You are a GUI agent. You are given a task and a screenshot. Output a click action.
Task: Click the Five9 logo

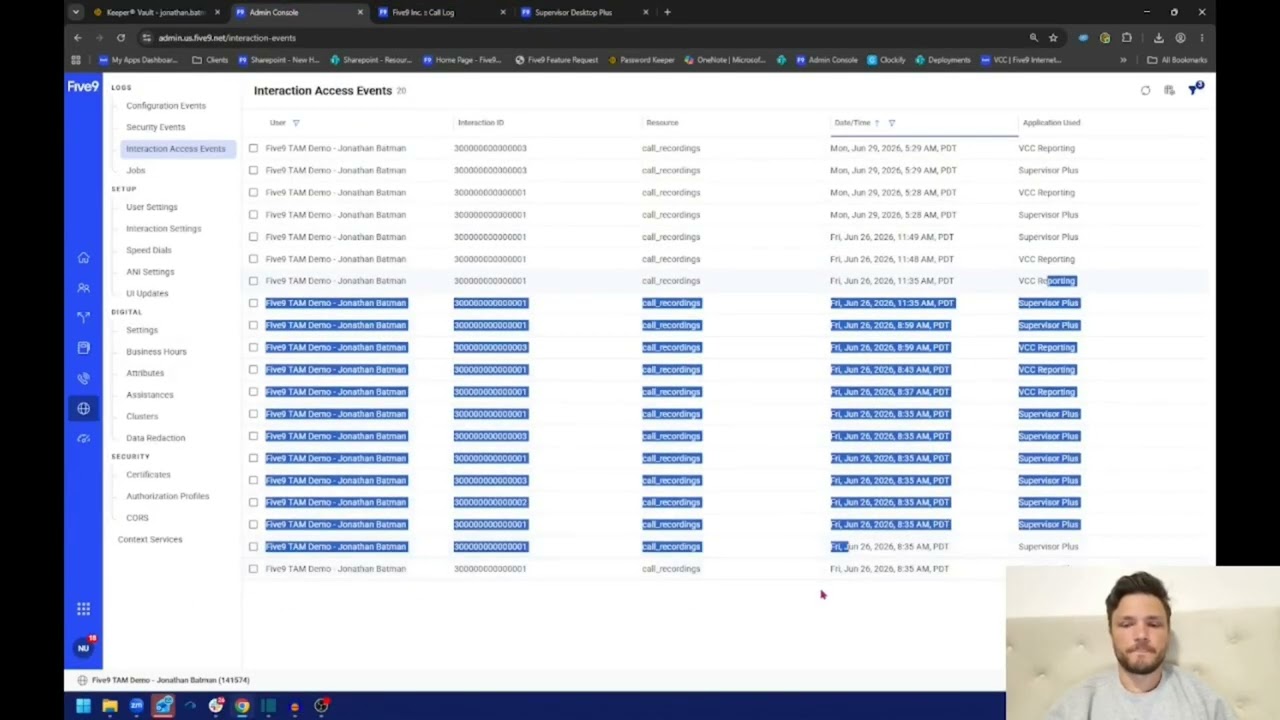pyautogui.click(x=83, y=87)
